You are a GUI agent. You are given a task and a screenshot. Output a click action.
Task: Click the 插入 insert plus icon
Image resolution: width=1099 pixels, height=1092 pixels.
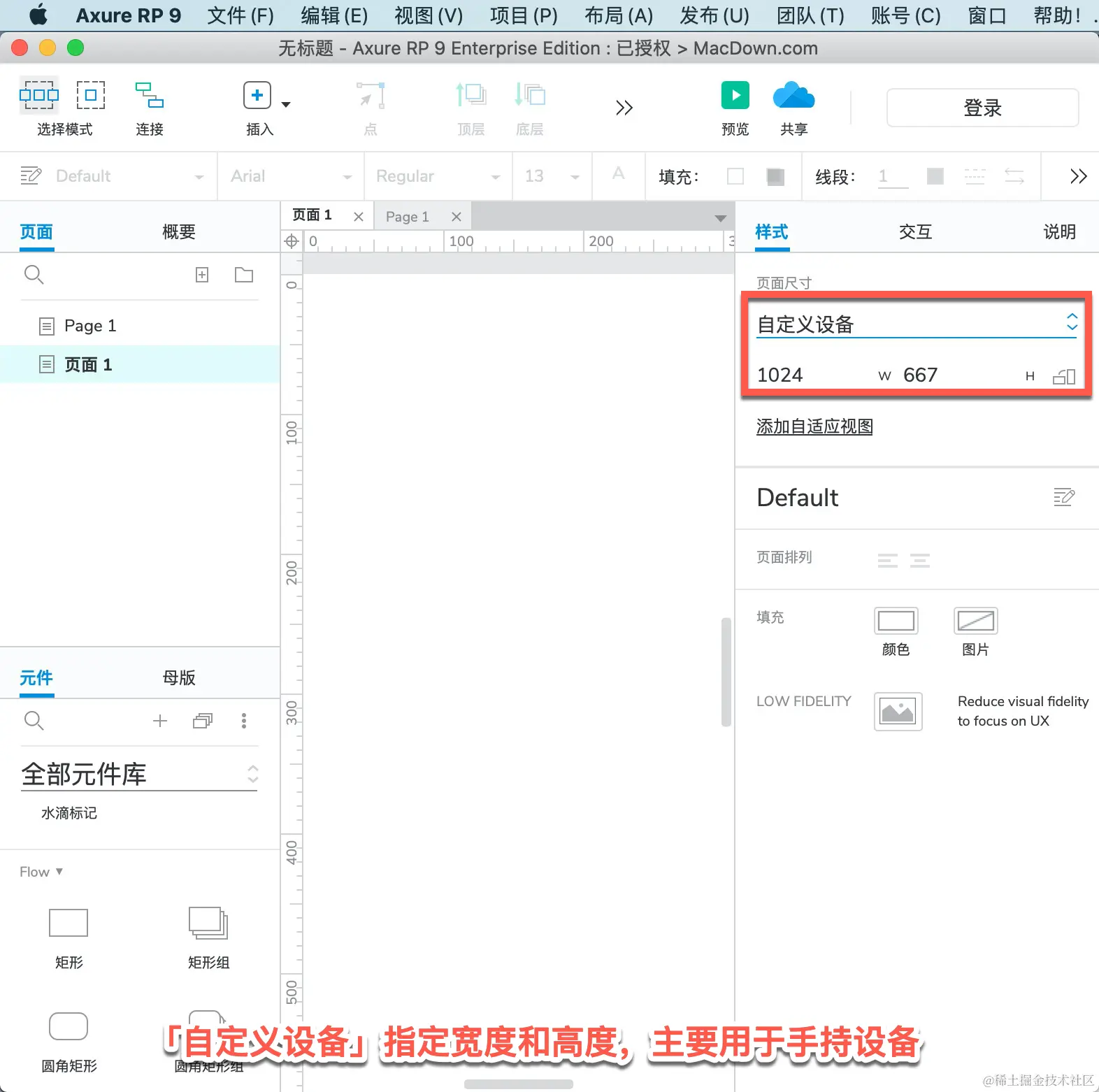[x=257, y=95]
